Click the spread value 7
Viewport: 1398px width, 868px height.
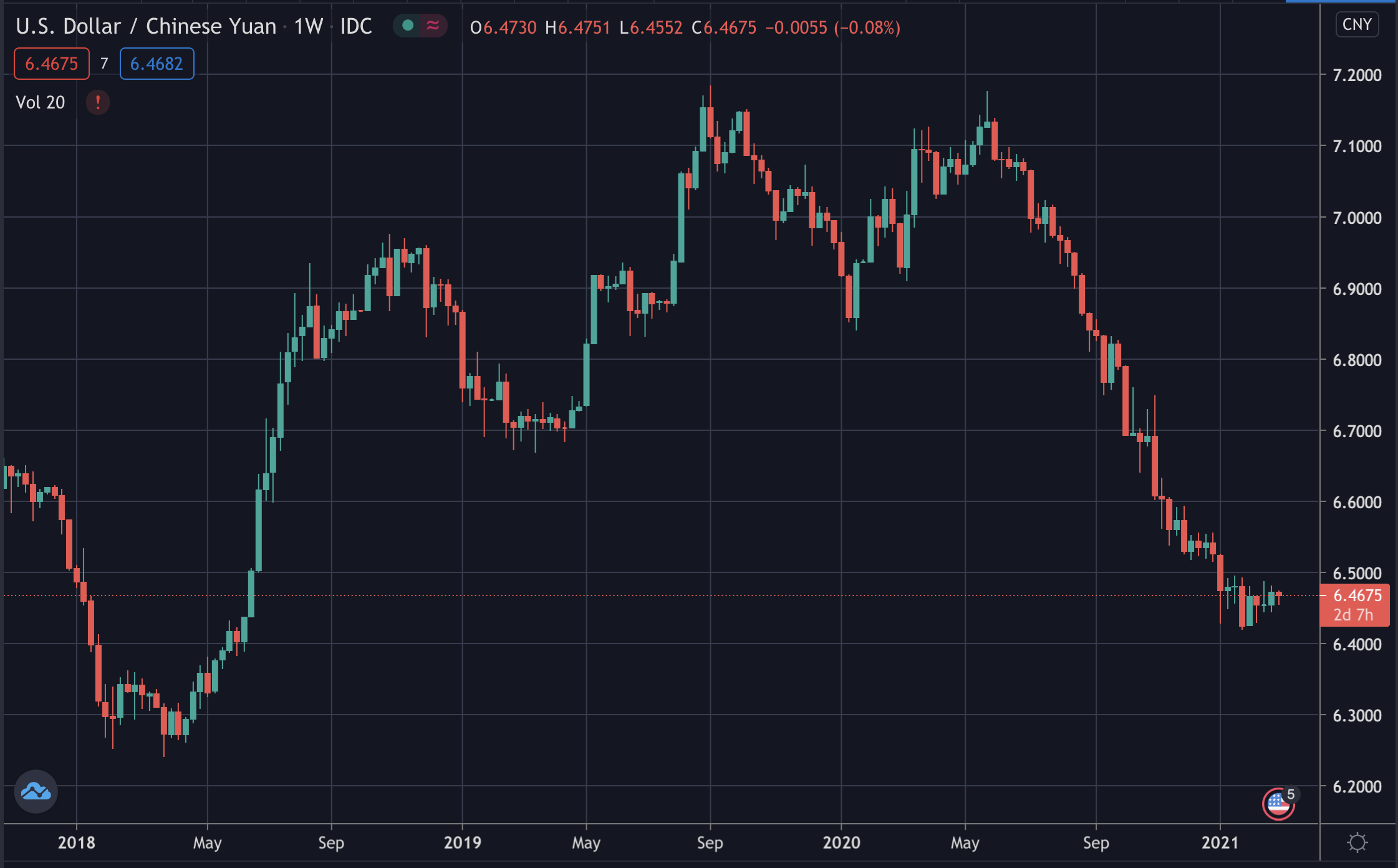[x=104, y=64]
